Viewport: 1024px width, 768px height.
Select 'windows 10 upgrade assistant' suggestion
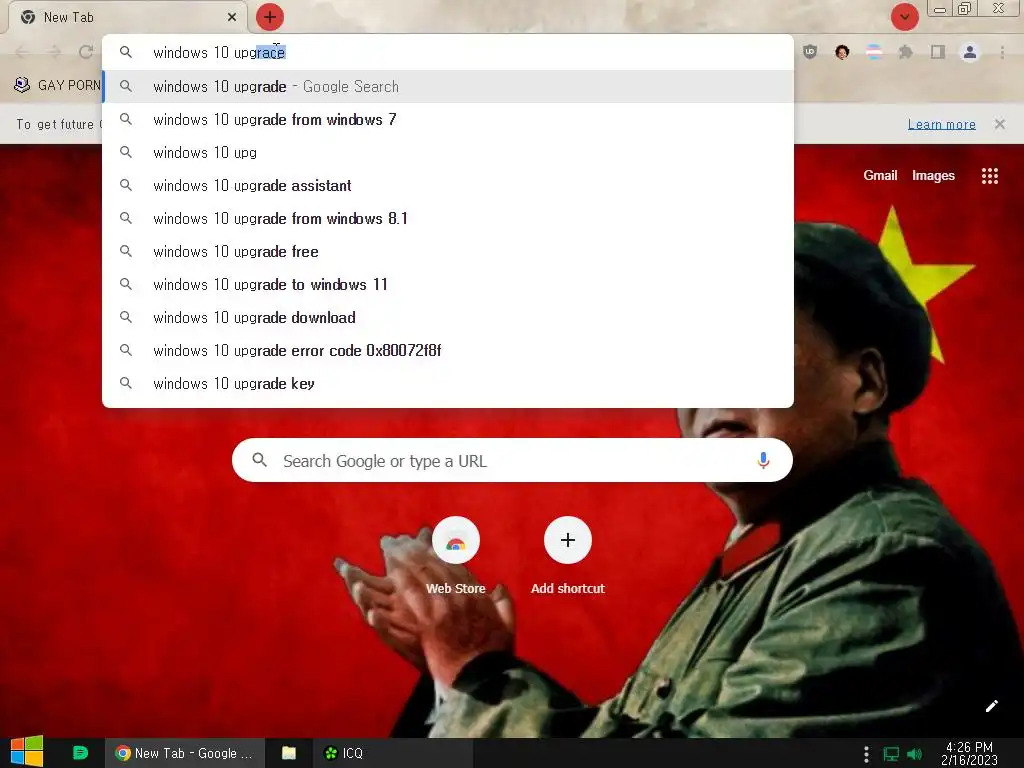click(447, 185)
